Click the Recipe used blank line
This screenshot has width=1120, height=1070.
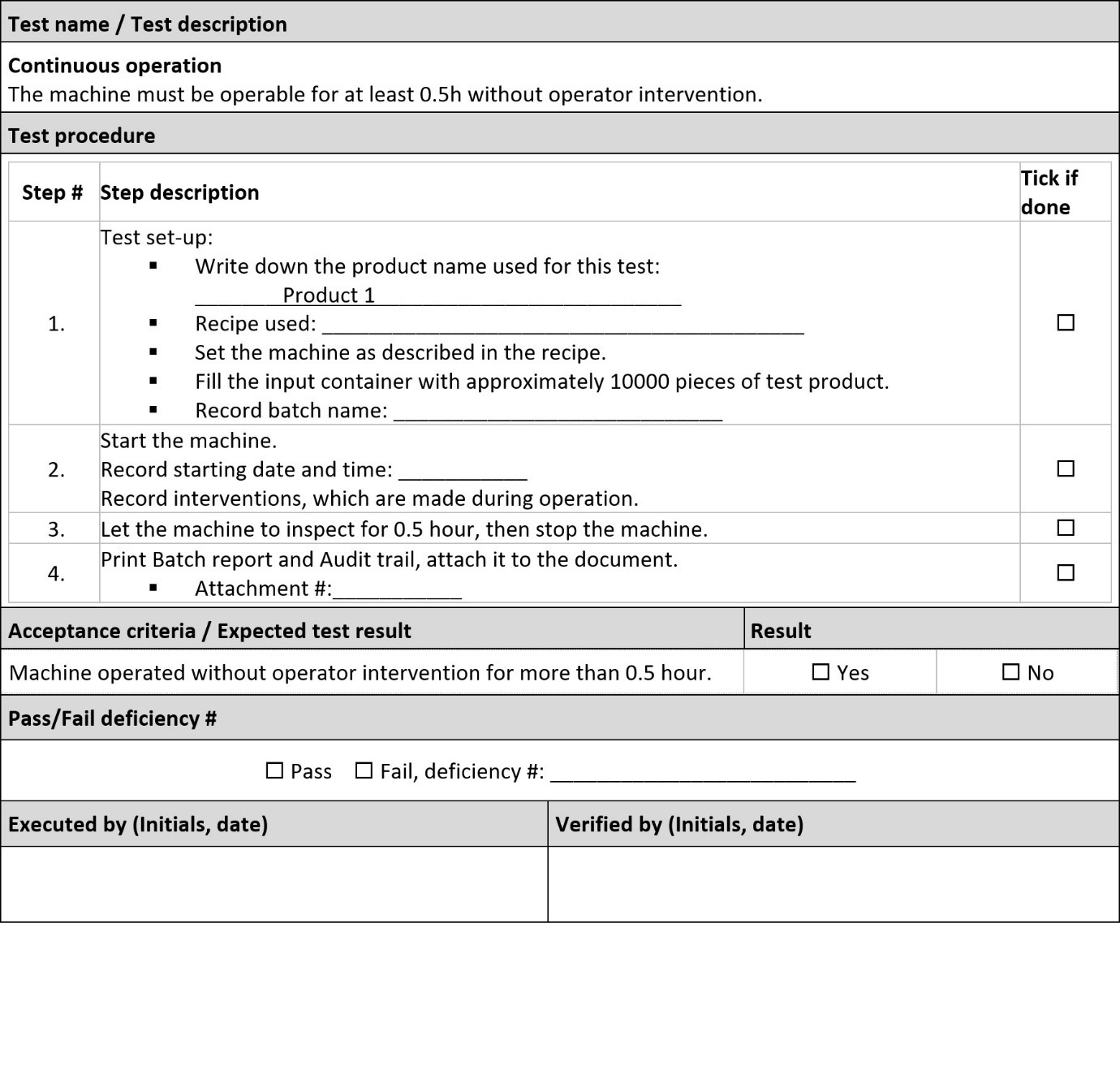[x=562, y=325]
